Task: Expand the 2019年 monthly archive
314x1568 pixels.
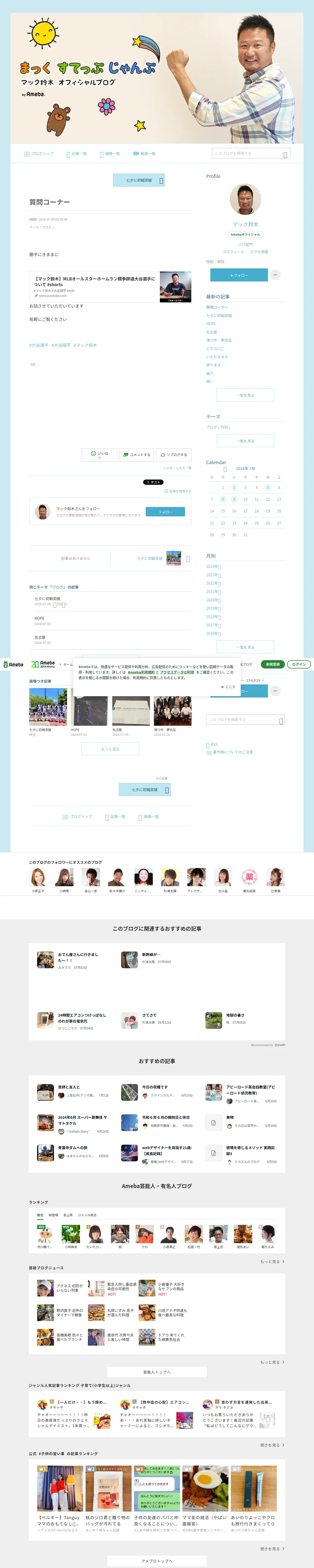Action: pyautogui.click(x=214, y=608)
